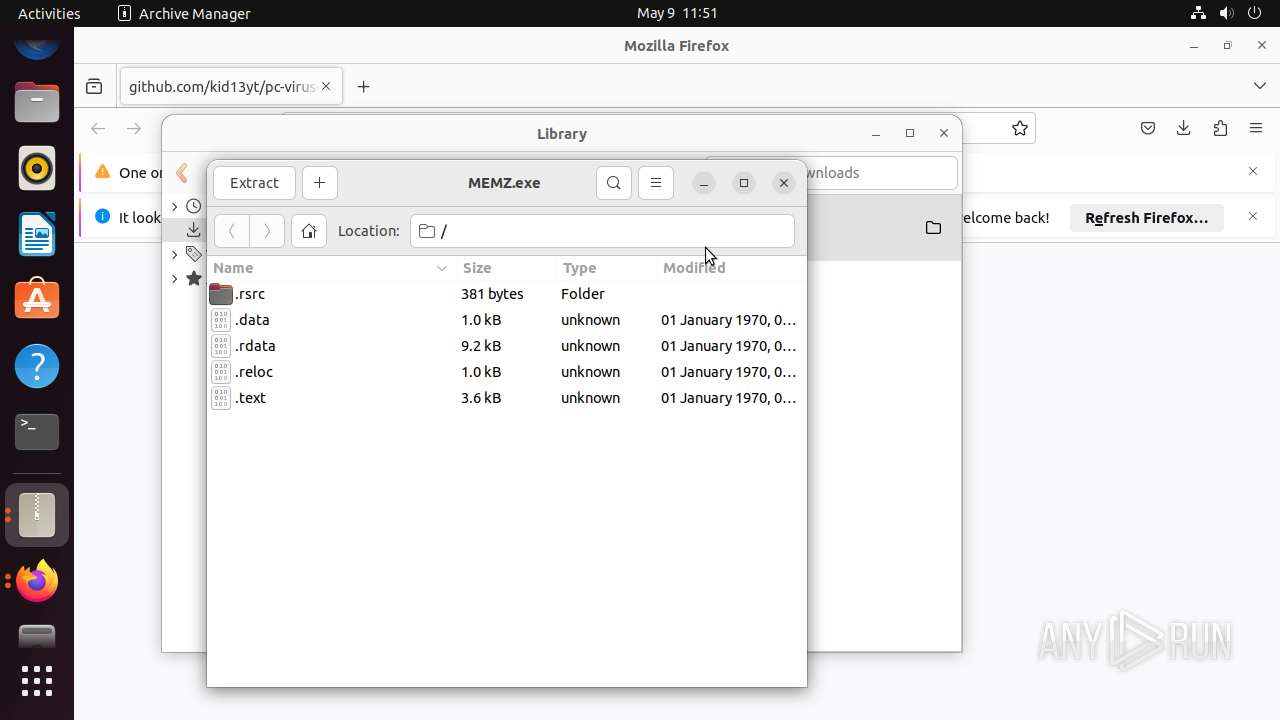The height and width of the screenshot is (720, 1280).
Task: Open the Firefox extensions menu
Action: coord(1220,128)
